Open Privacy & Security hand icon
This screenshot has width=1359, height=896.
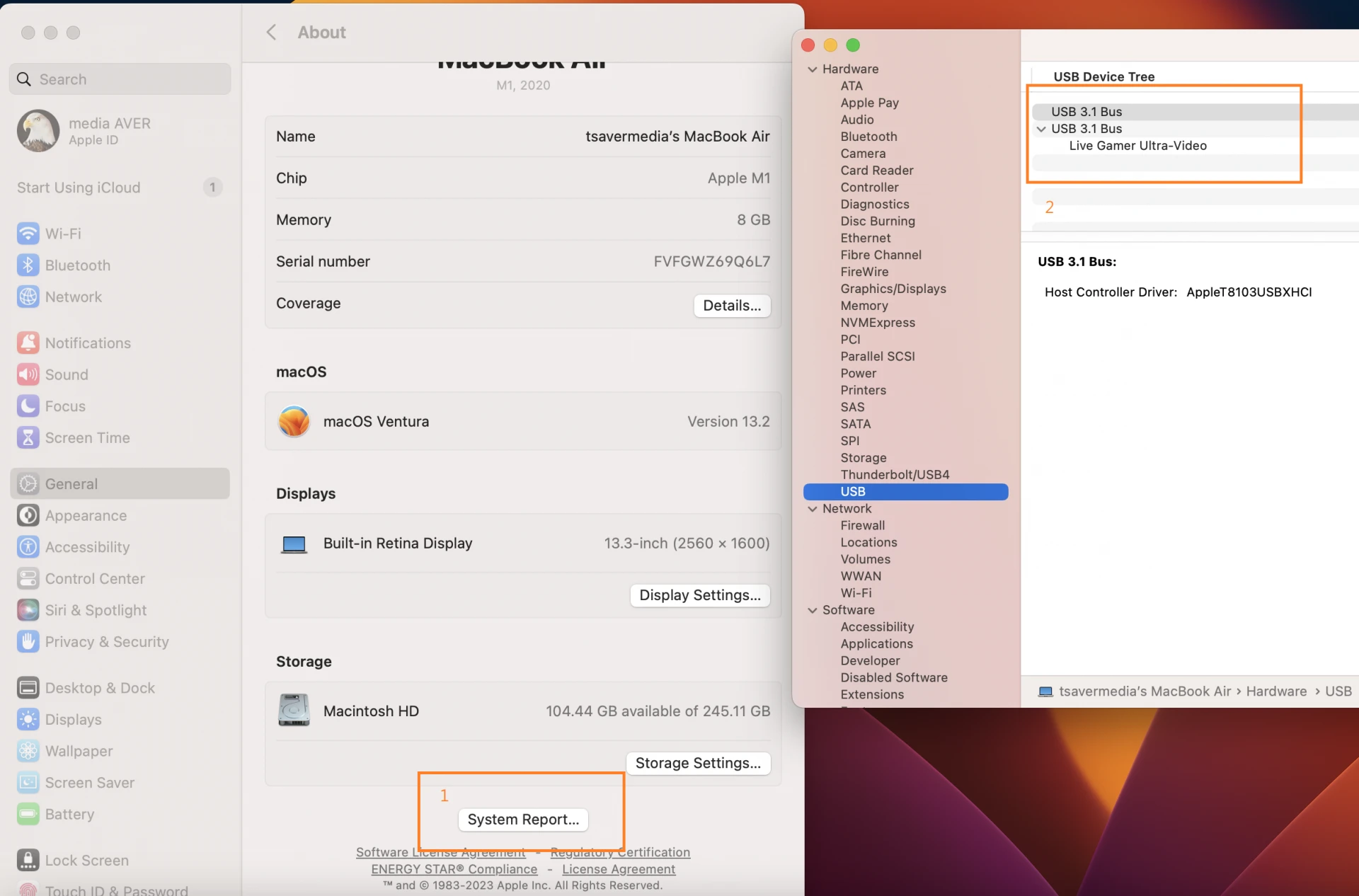(x=28, y=642)
